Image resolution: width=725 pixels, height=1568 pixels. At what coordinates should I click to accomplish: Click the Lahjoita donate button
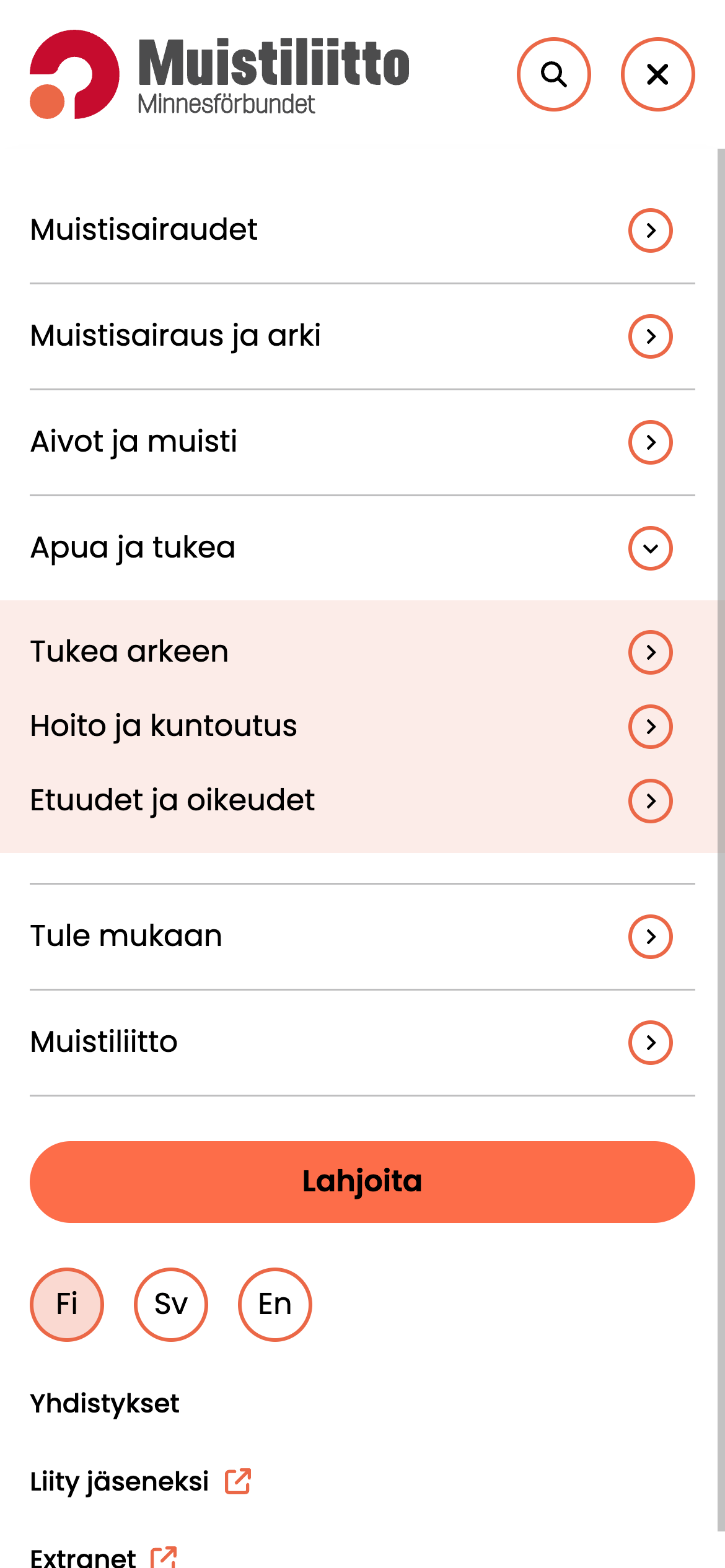pyautogui.click(x=362, y=1182)
